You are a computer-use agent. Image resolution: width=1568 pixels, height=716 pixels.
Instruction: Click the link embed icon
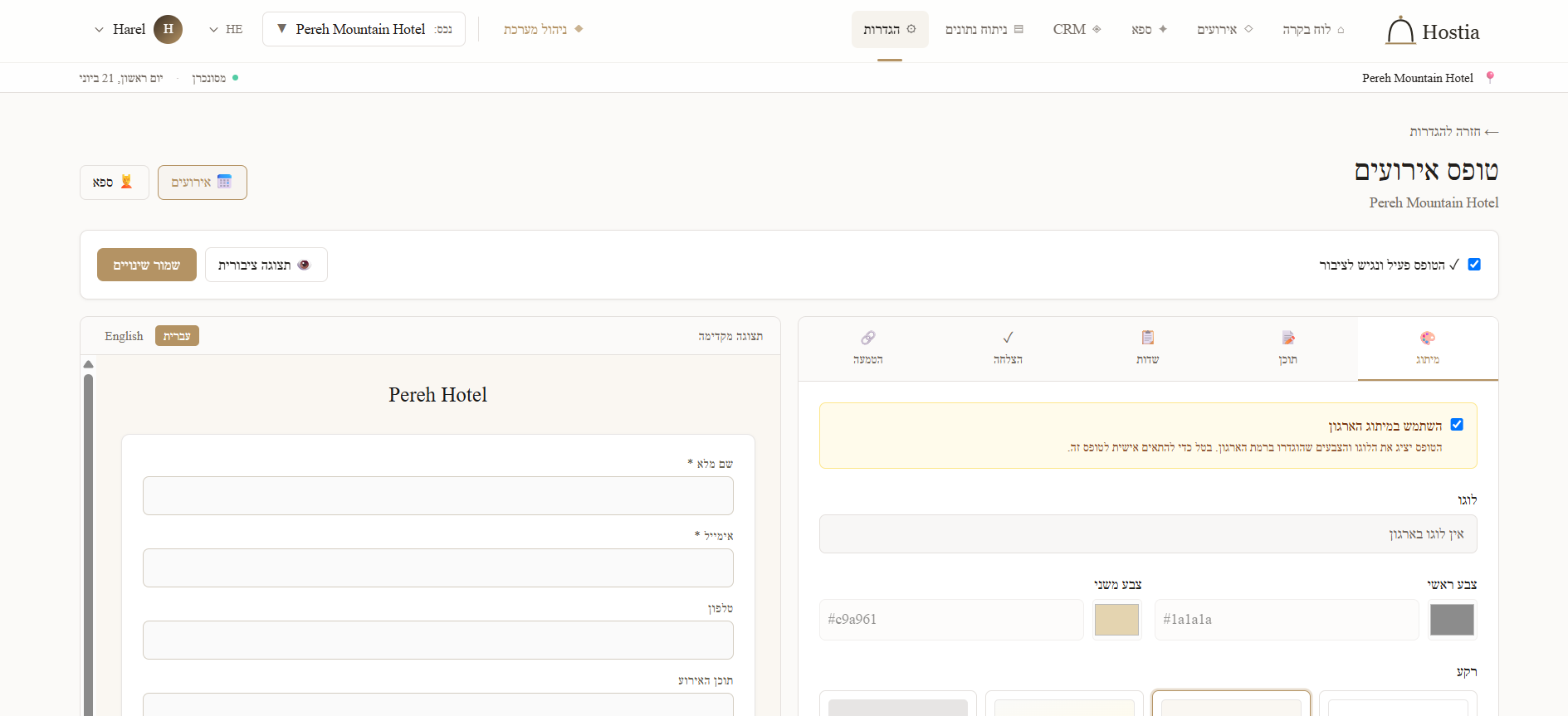pos(868,338)
